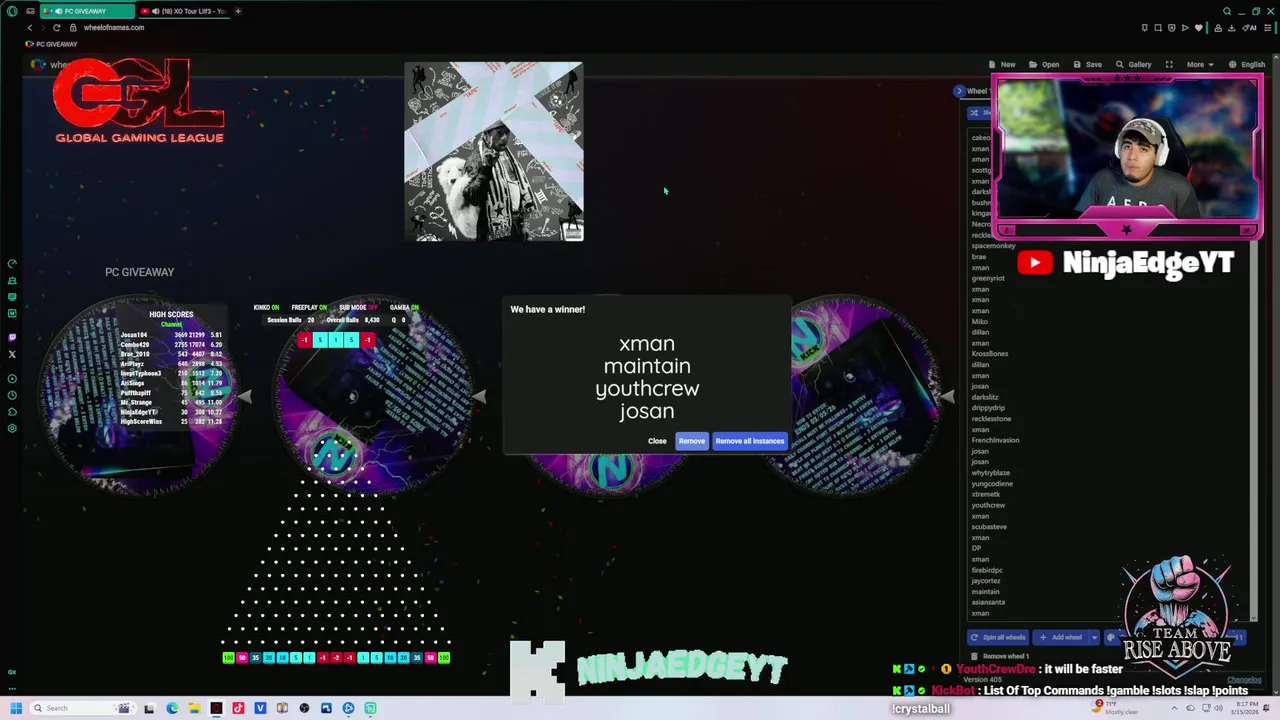
Task: Open the ad blocker shield icon
Action: [x=1172, y=28]
